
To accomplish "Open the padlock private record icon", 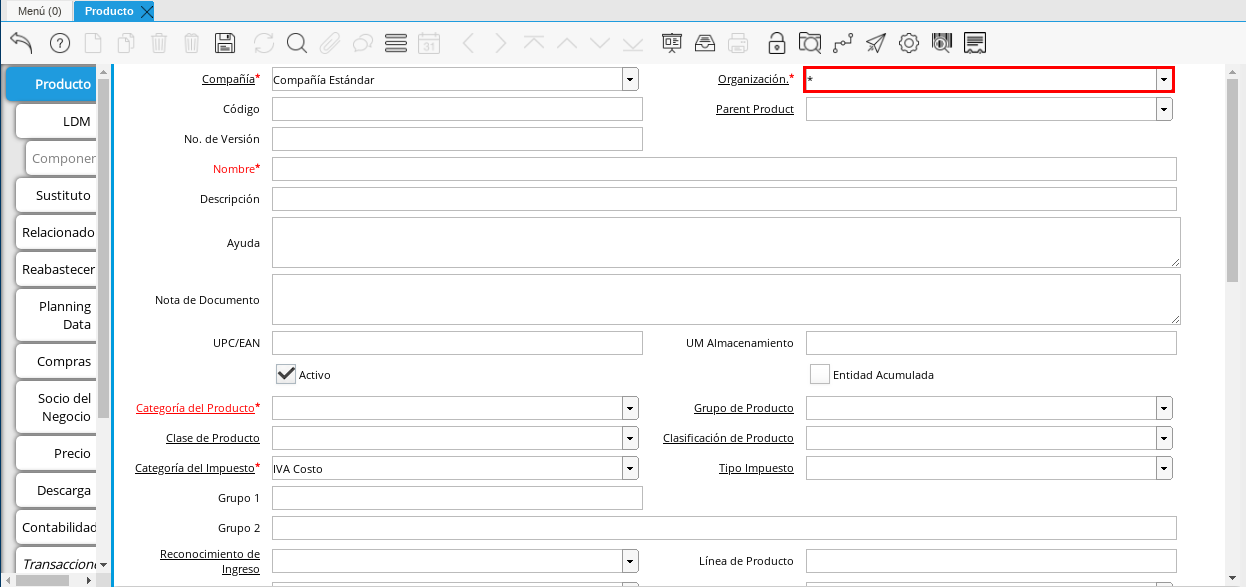I will [x=776, y=43].
